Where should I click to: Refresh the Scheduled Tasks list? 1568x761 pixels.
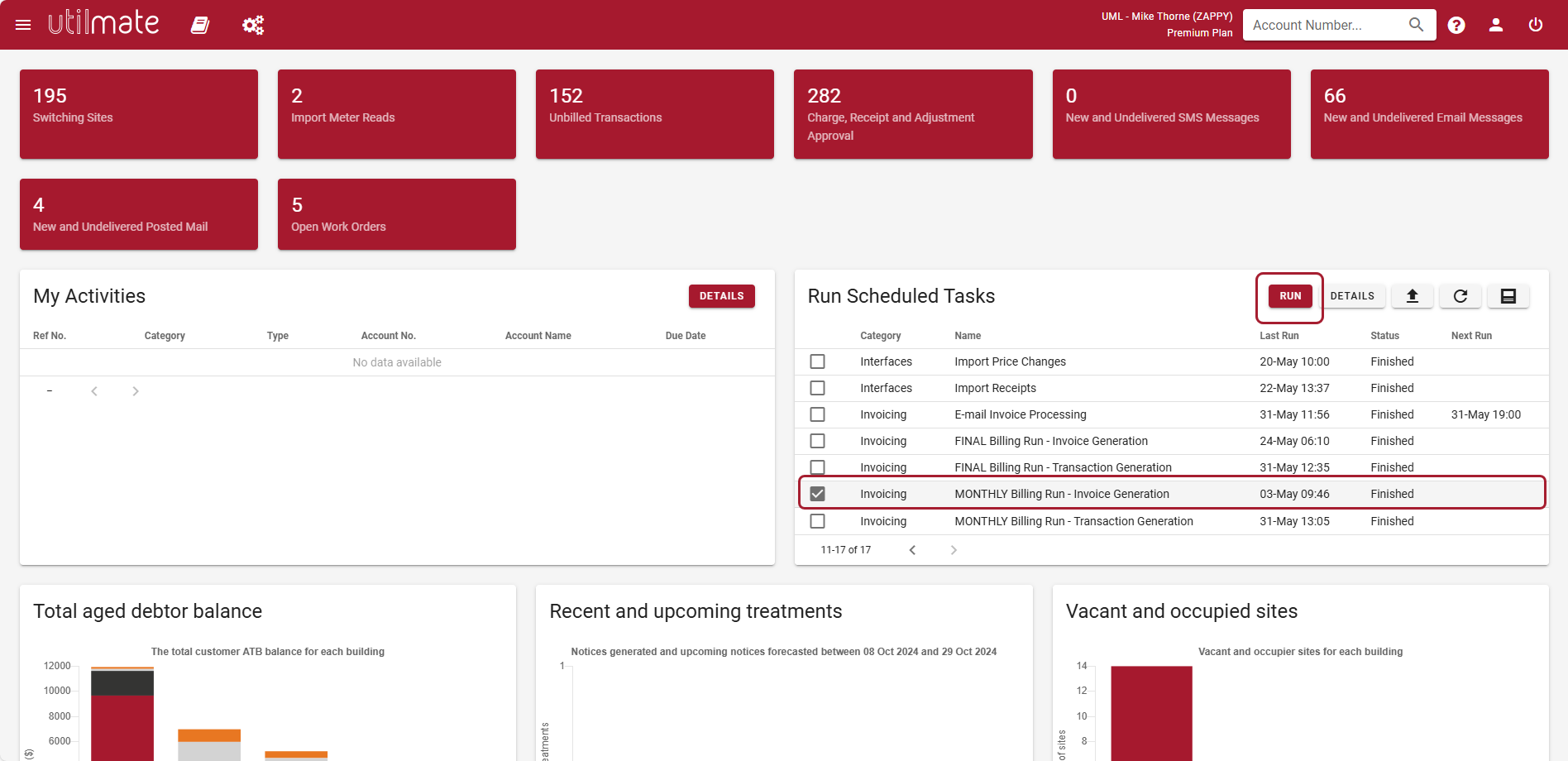point(1460,296)
